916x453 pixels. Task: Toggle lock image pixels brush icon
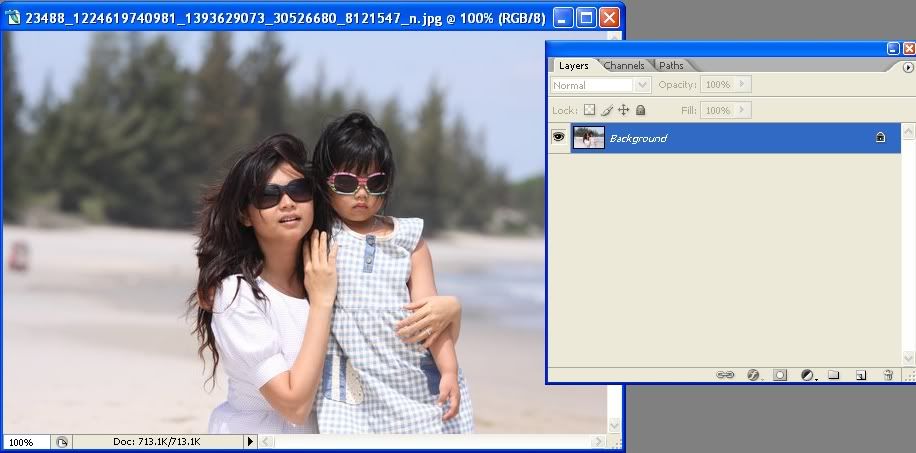point(606,110)
